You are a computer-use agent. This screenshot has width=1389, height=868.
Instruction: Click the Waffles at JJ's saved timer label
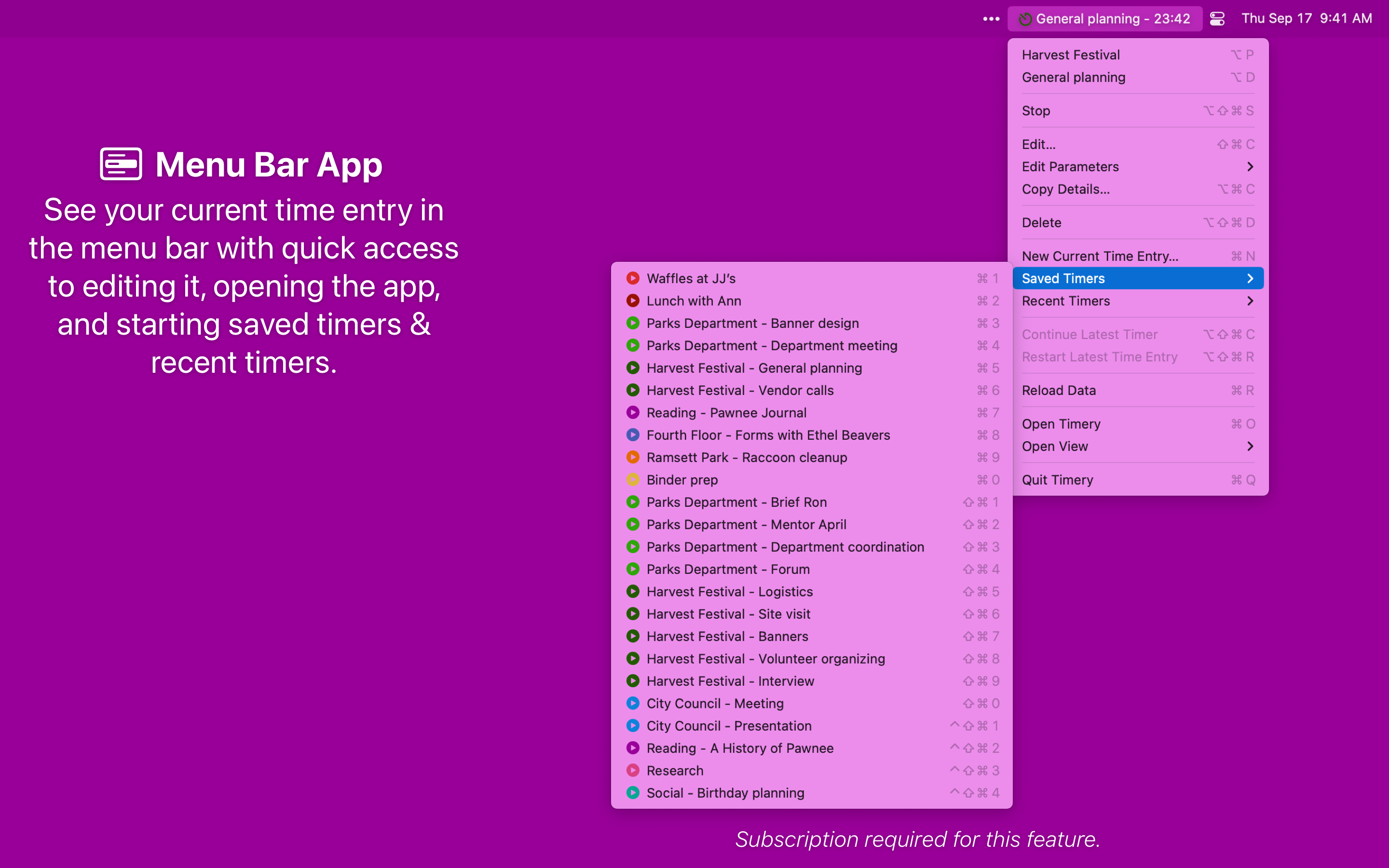tap(691, 278)
